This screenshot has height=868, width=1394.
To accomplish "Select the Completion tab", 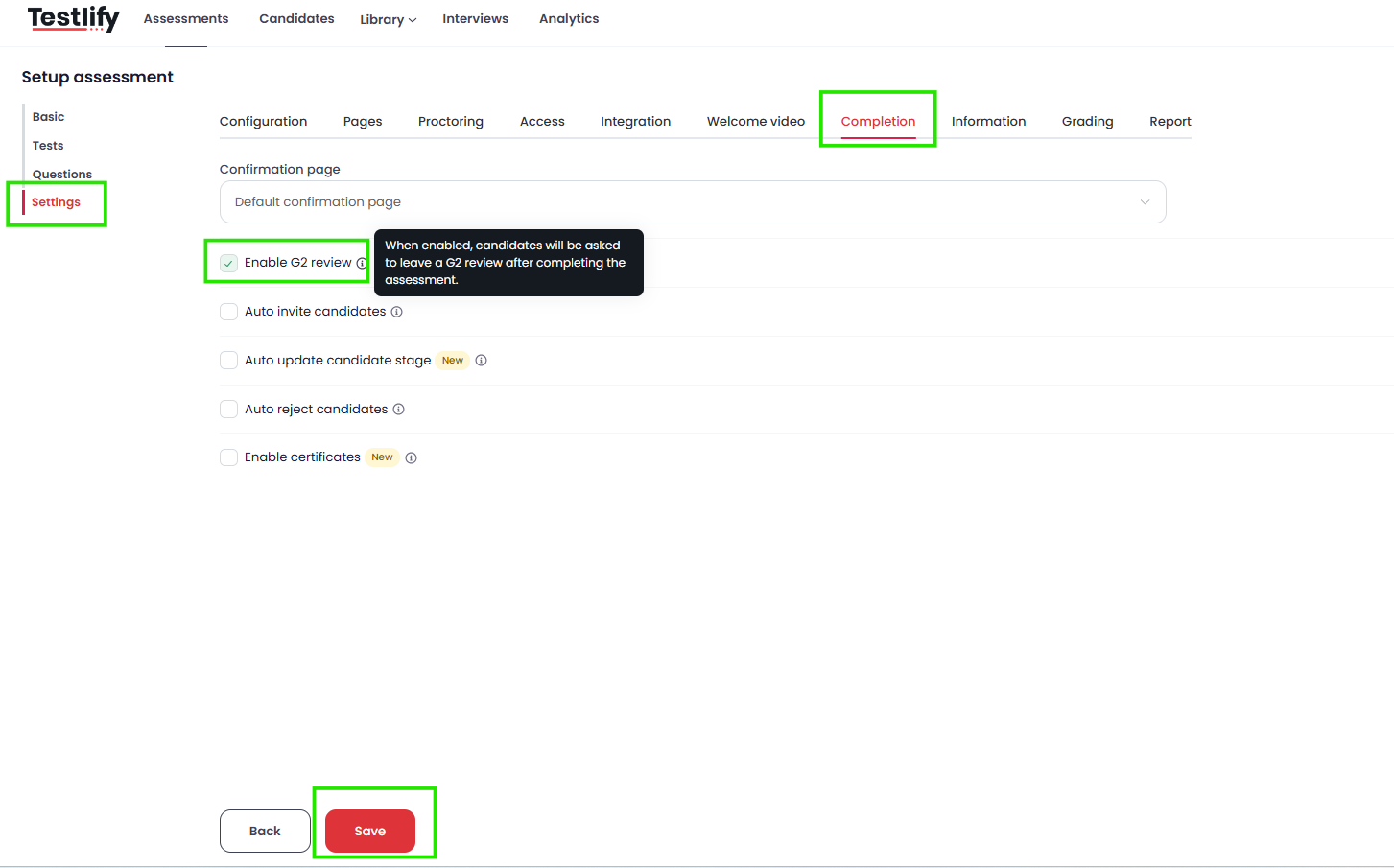I will point(878,122).
